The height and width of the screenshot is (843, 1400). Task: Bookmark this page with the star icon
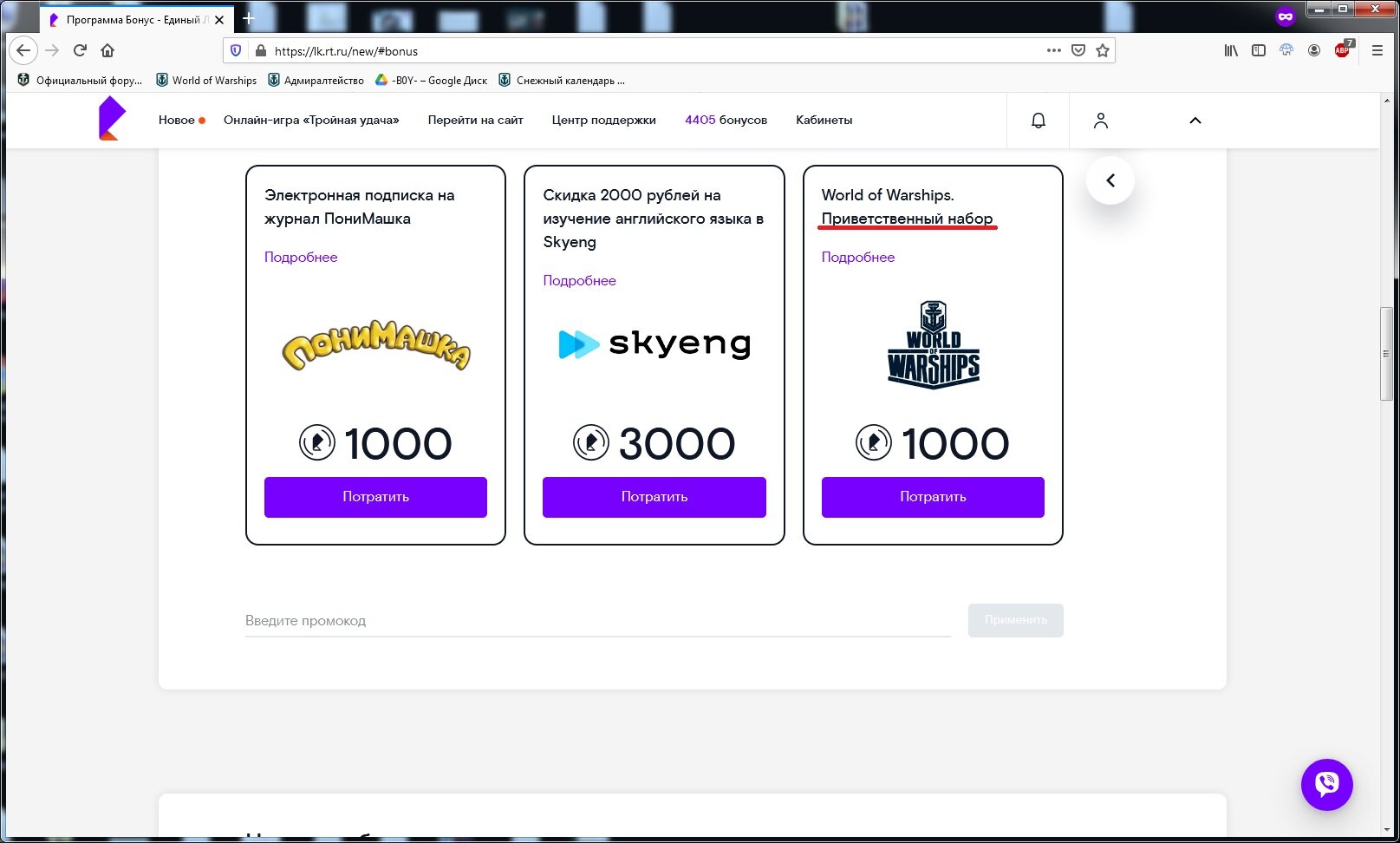(x=1103, y=50)
